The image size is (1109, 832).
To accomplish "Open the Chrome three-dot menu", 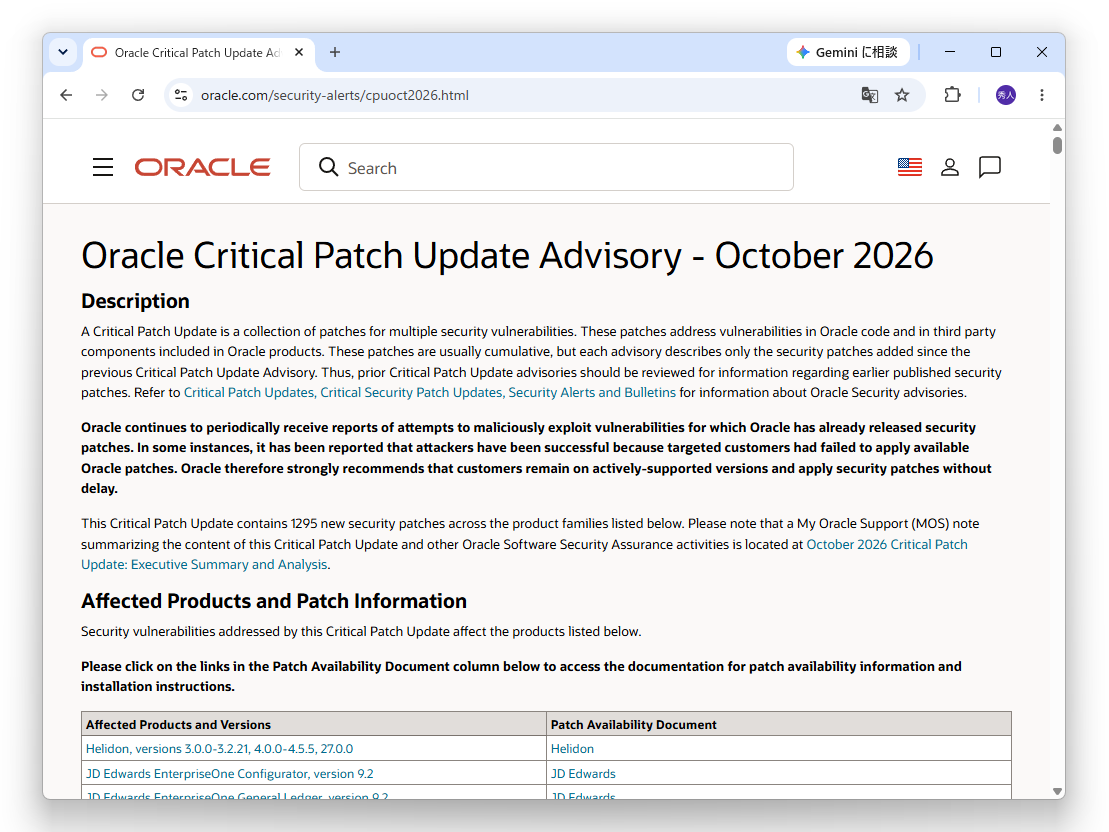I will pyautogui.click(x=1042, y=95).
